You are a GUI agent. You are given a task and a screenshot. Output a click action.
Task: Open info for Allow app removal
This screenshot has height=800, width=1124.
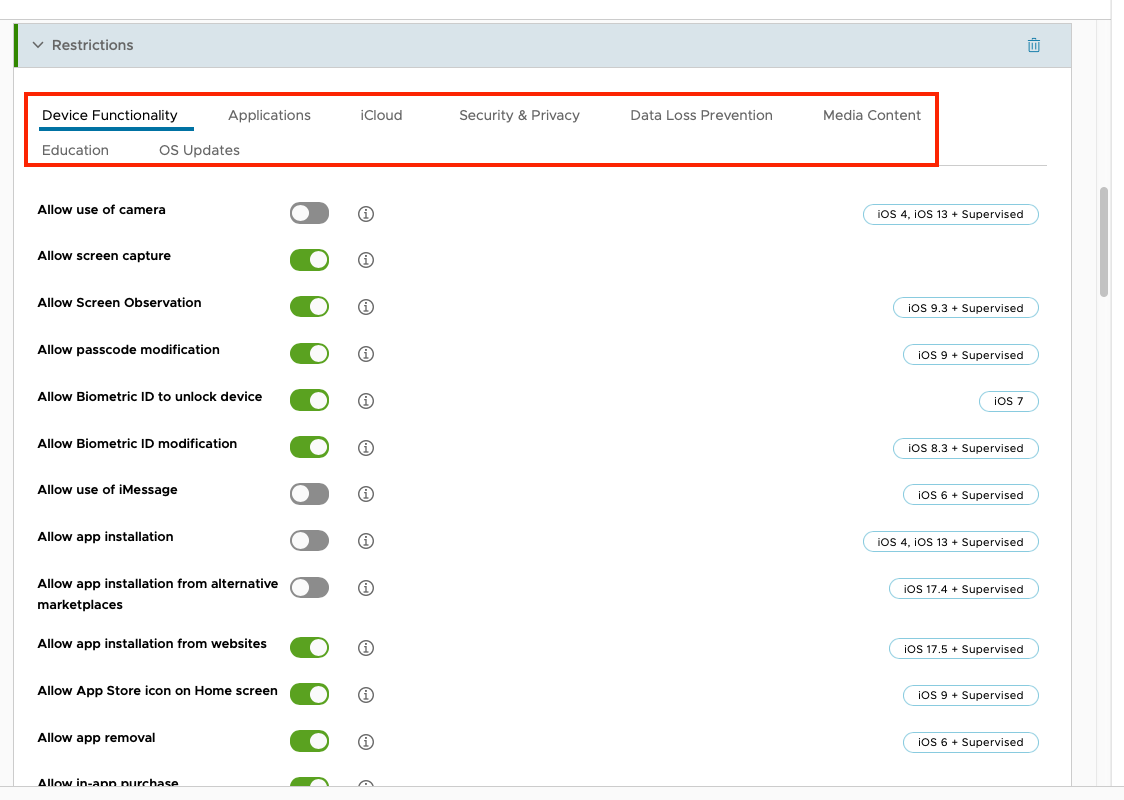click(x=366, y=742)
